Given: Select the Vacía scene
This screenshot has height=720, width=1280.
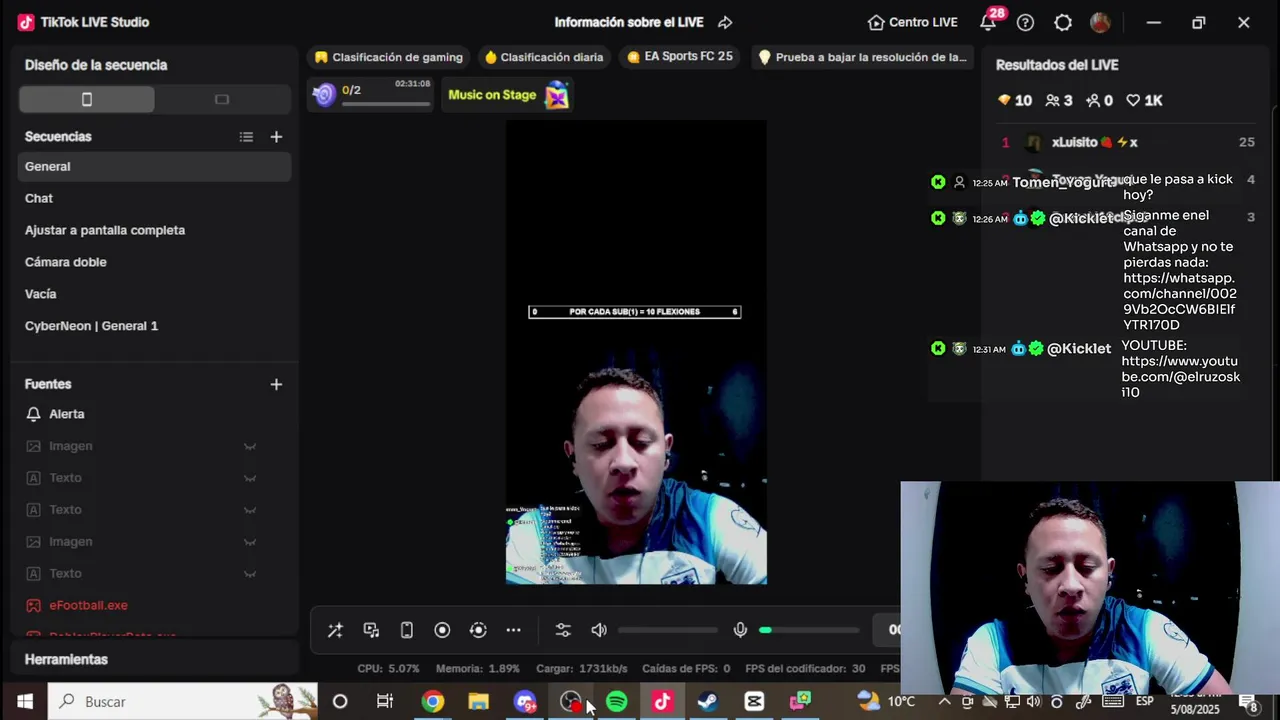Looking at the screenshot, I should [x=154, y=294].
